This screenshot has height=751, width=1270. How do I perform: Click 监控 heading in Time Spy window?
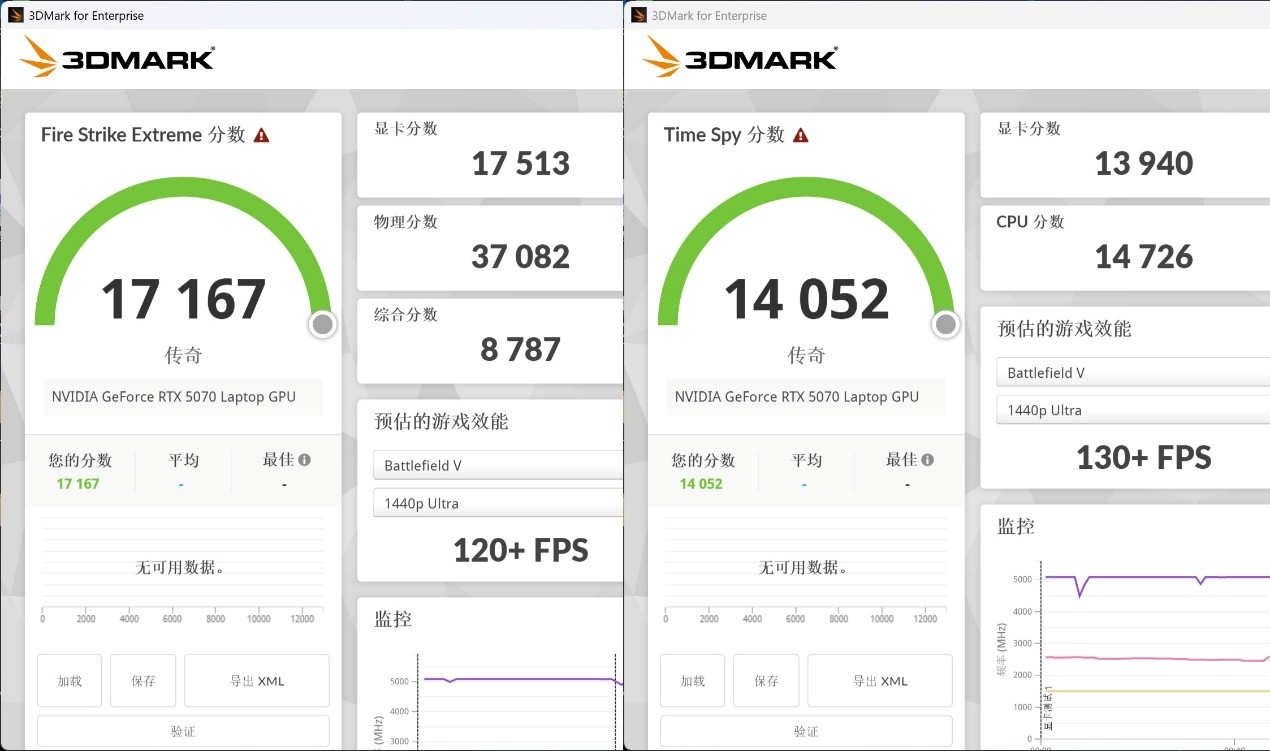1016,526
